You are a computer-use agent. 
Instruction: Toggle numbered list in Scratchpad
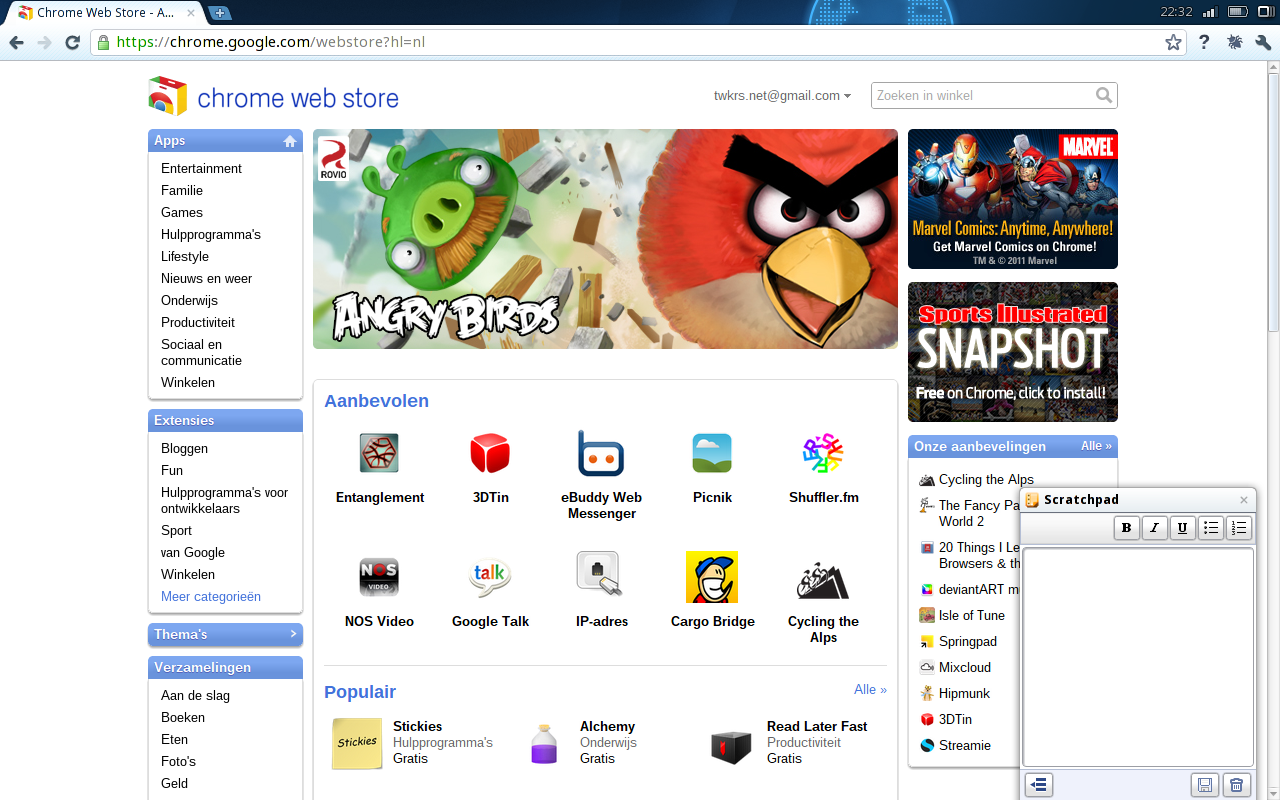(1239, 528)
